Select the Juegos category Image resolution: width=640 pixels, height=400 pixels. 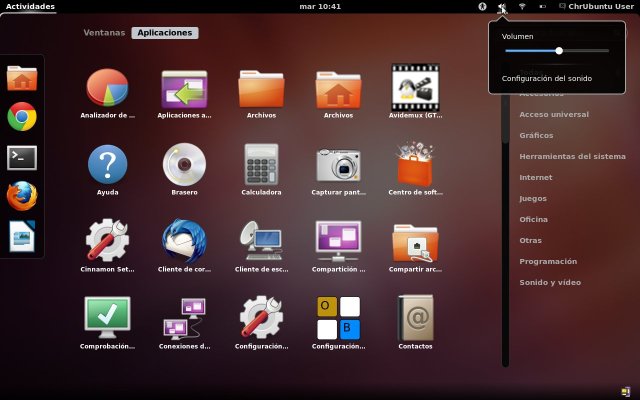[533, 198]
